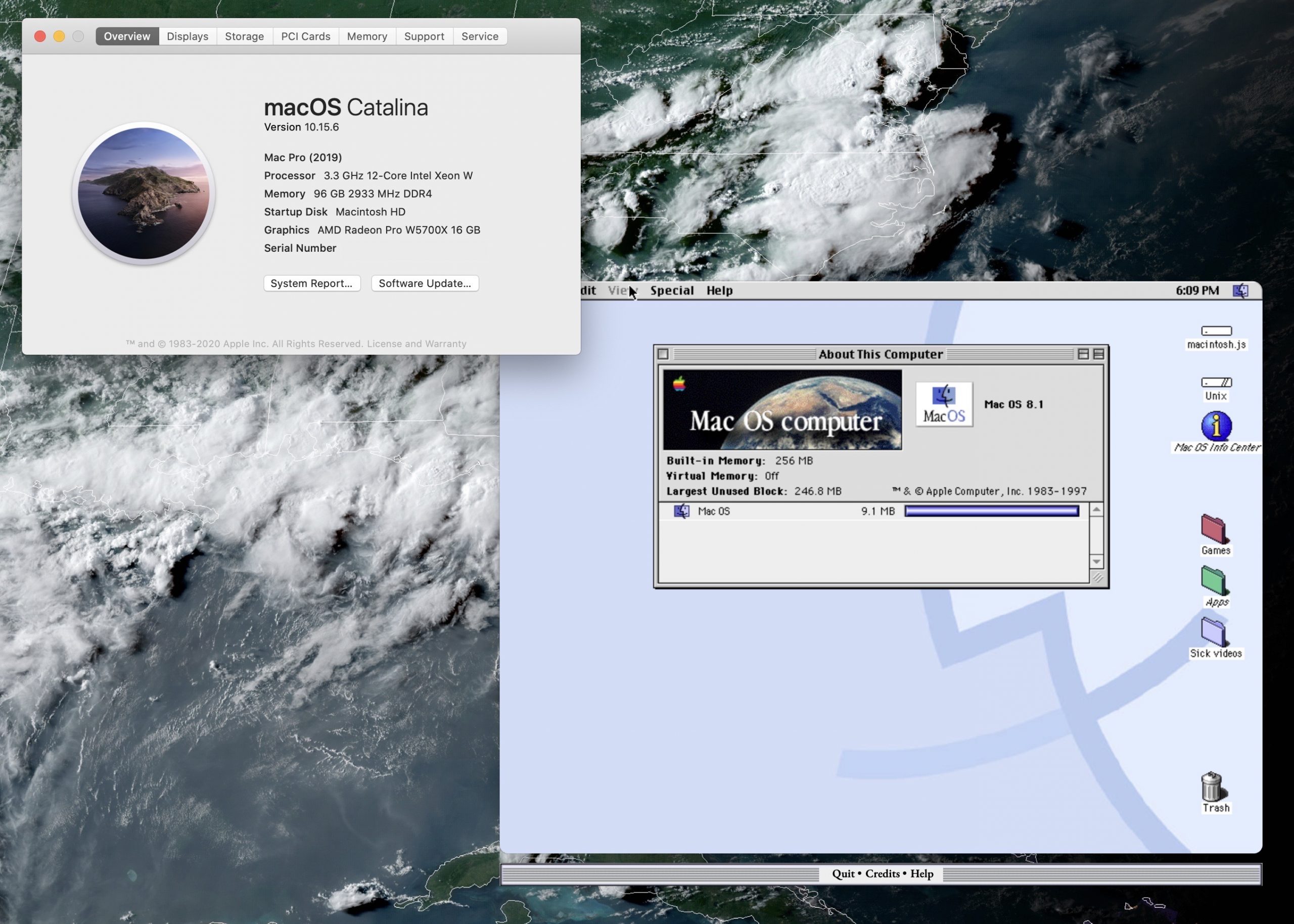Switch to the Storage tab
Image resolution: width=1294 pixels, height=924 pixels.
245,36
